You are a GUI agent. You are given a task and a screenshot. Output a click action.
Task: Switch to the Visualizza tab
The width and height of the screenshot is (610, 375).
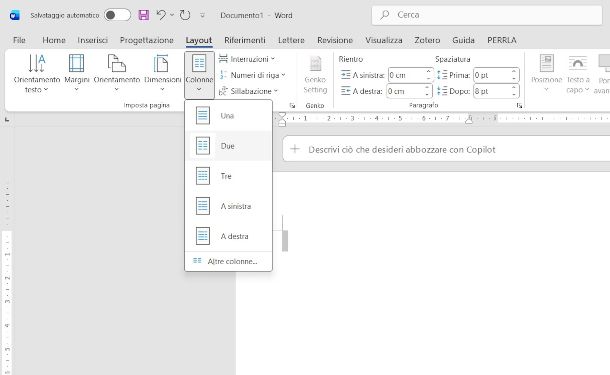(x=384, y=40)
